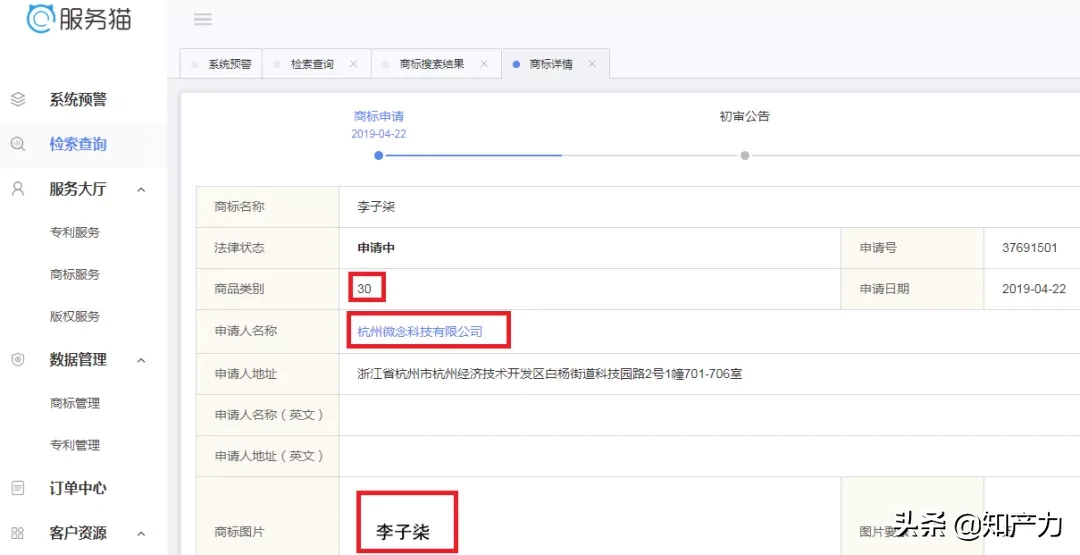
Task: Open 版权服务 submenu item
Action: tap(75, 317)
